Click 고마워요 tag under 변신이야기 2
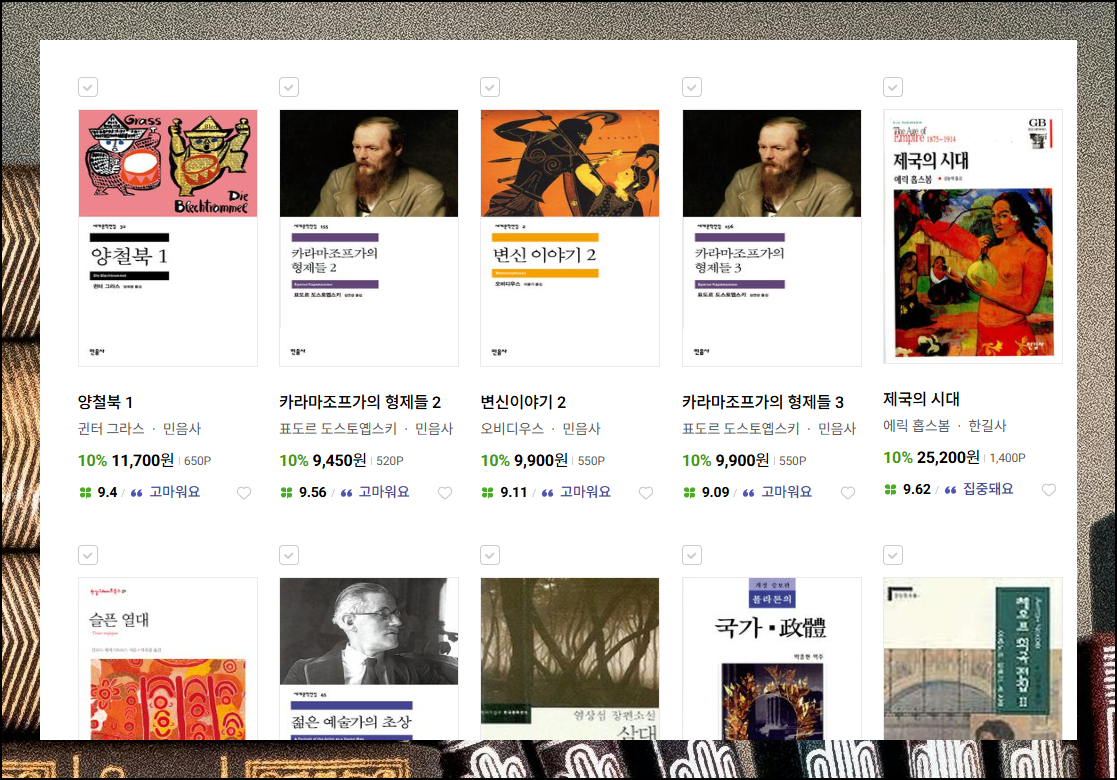 (585, 492)
